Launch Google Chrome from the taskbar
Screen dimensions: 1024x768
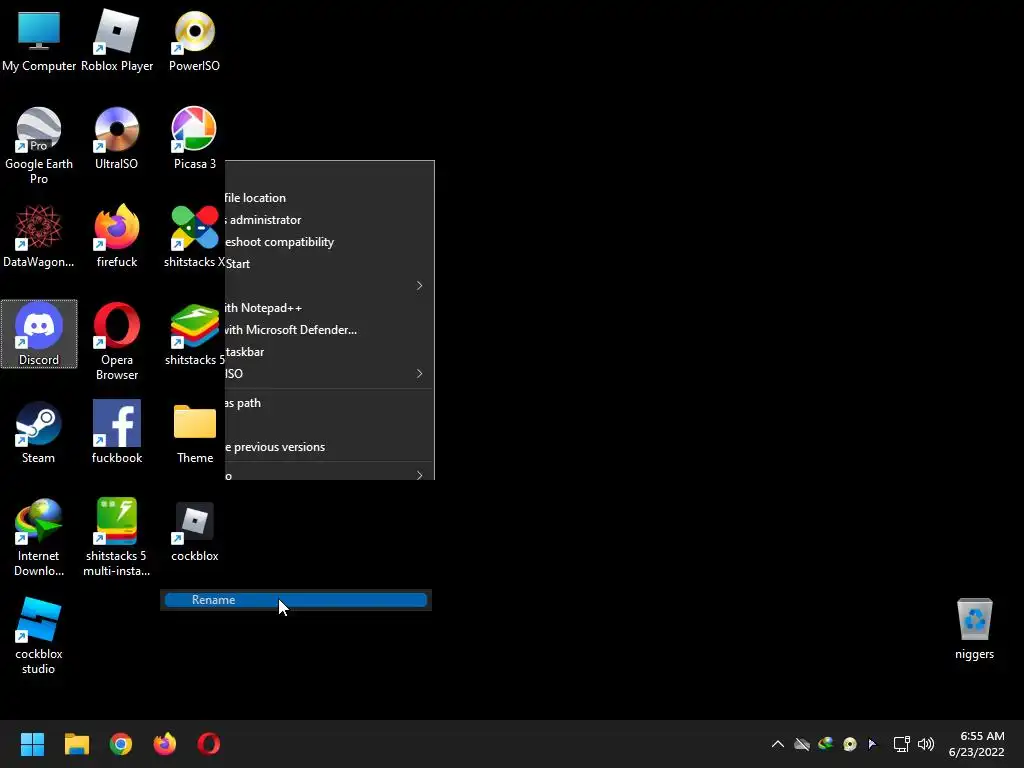(x=121, y=744)
